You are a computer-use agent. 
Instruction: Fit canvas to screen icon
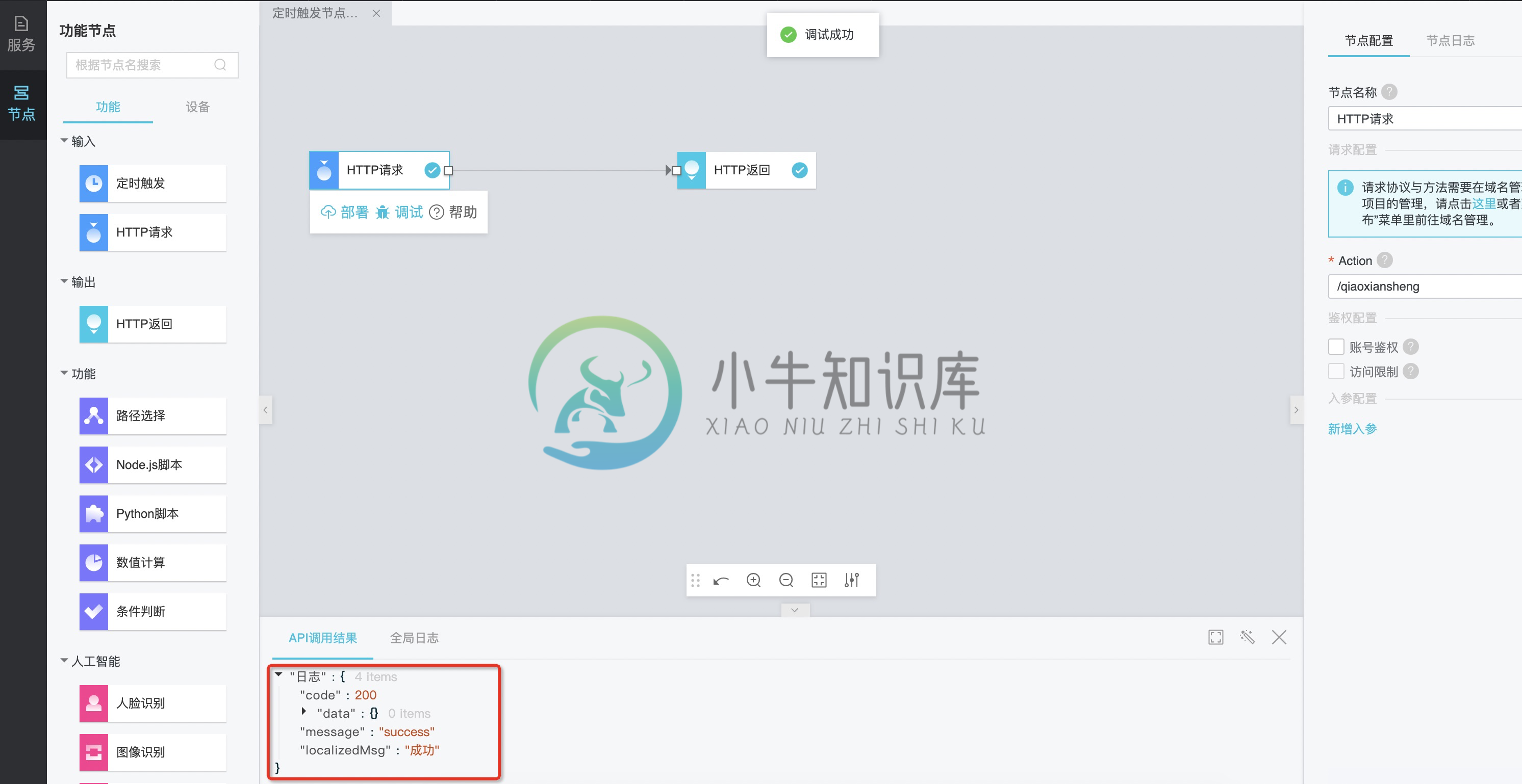819,580
